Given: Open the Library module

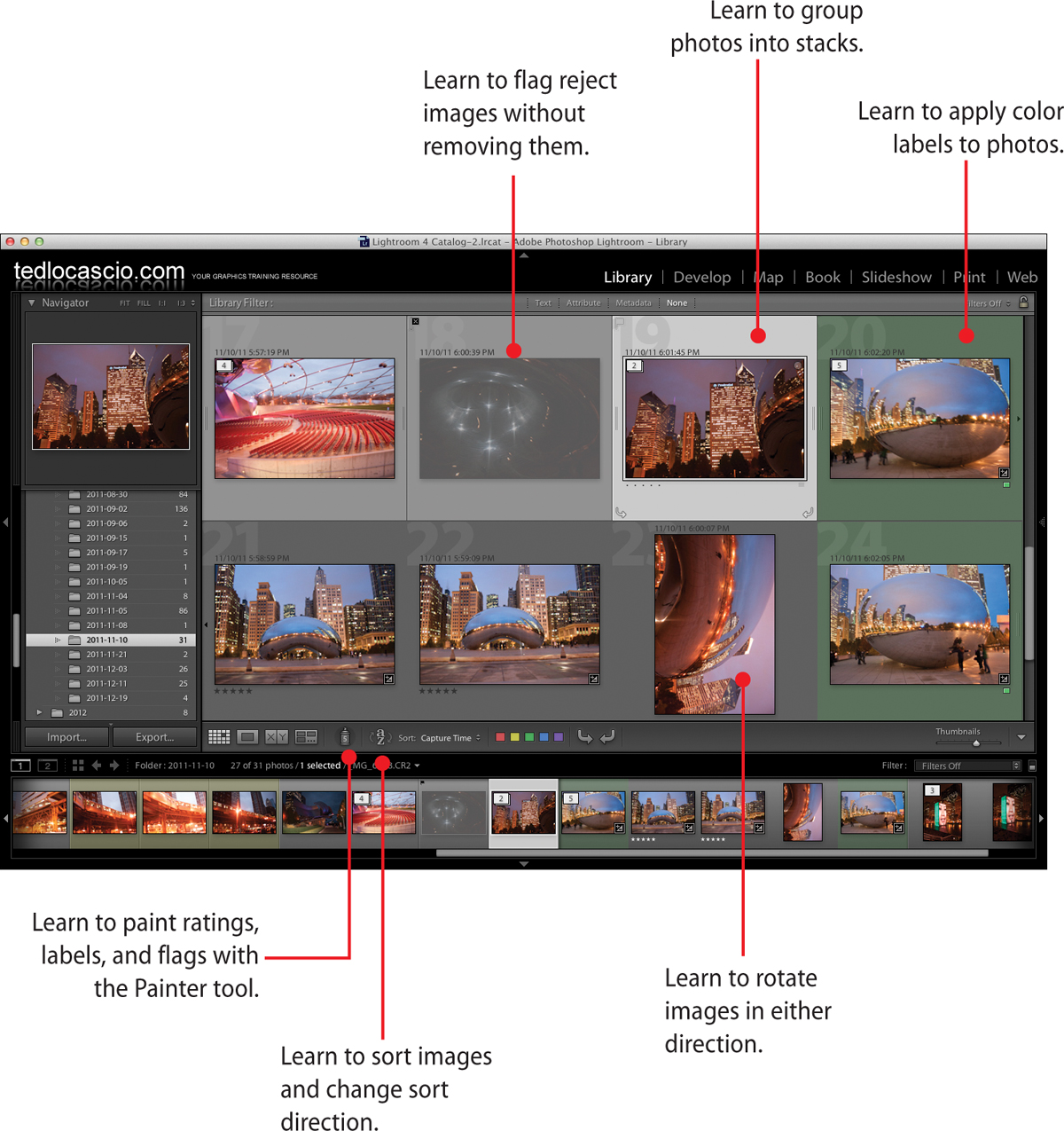Looking at the screenshot, I should [628, 278].
